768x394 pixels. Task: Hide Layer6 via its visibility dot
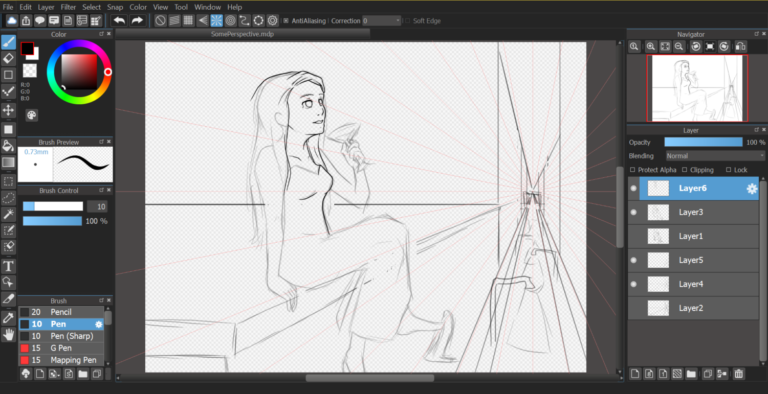pyautogui.click(x=634, y=188)
